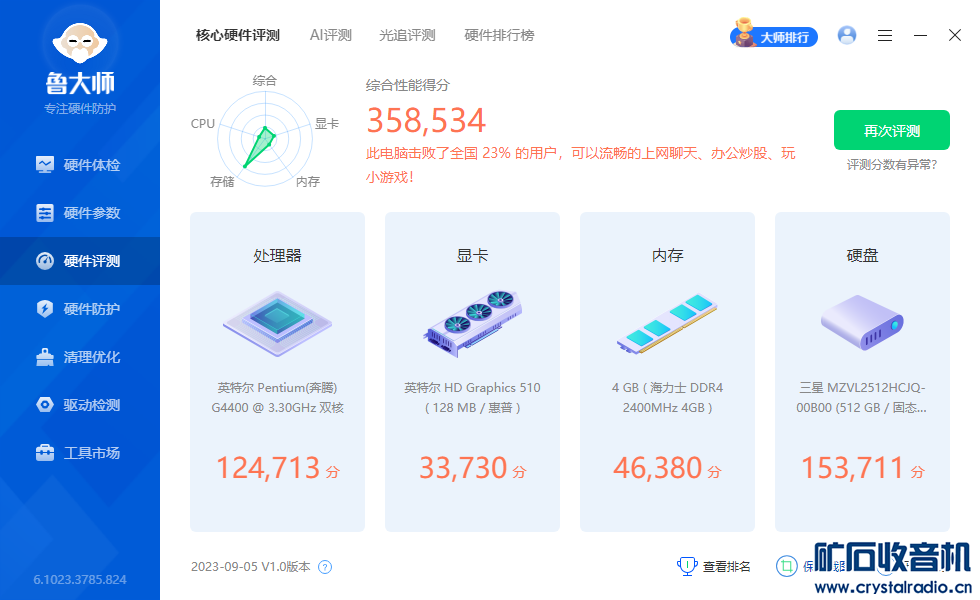This screenshot has height=600, width=980.
Task: Click the 内存 RAM stick icon
Action: click(x=667, y=324)
